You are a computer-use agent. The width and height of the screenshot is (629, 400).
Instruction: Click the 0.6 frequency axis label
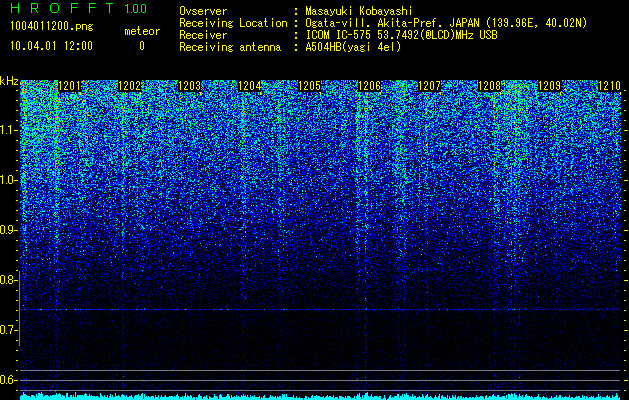click(x=9, y=380)
